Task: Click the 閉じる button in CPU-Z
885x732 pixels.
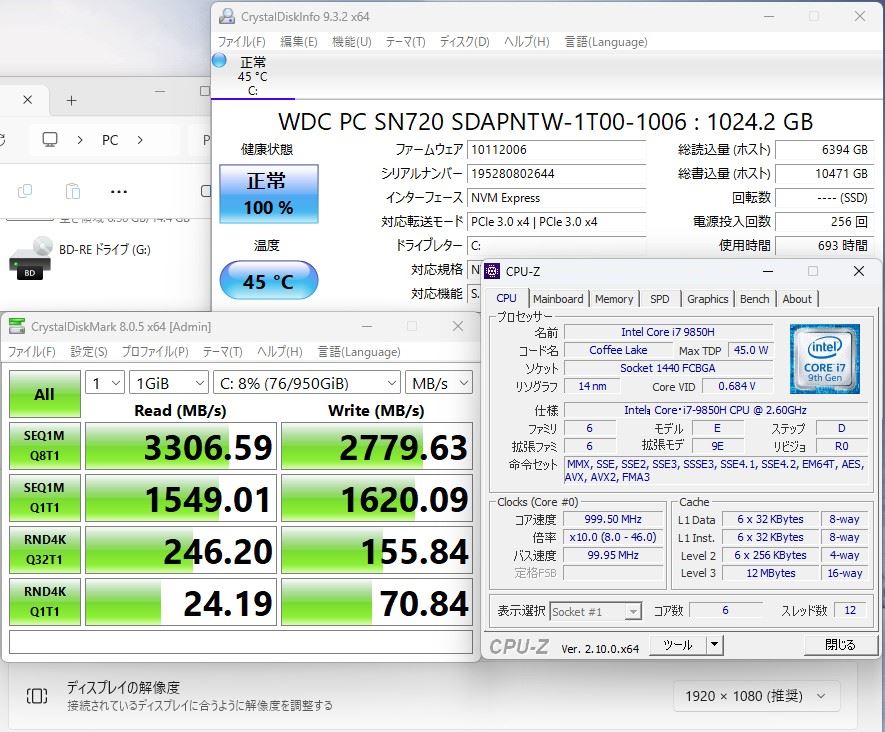Action: pyautogui.click(x=840, y=644)
